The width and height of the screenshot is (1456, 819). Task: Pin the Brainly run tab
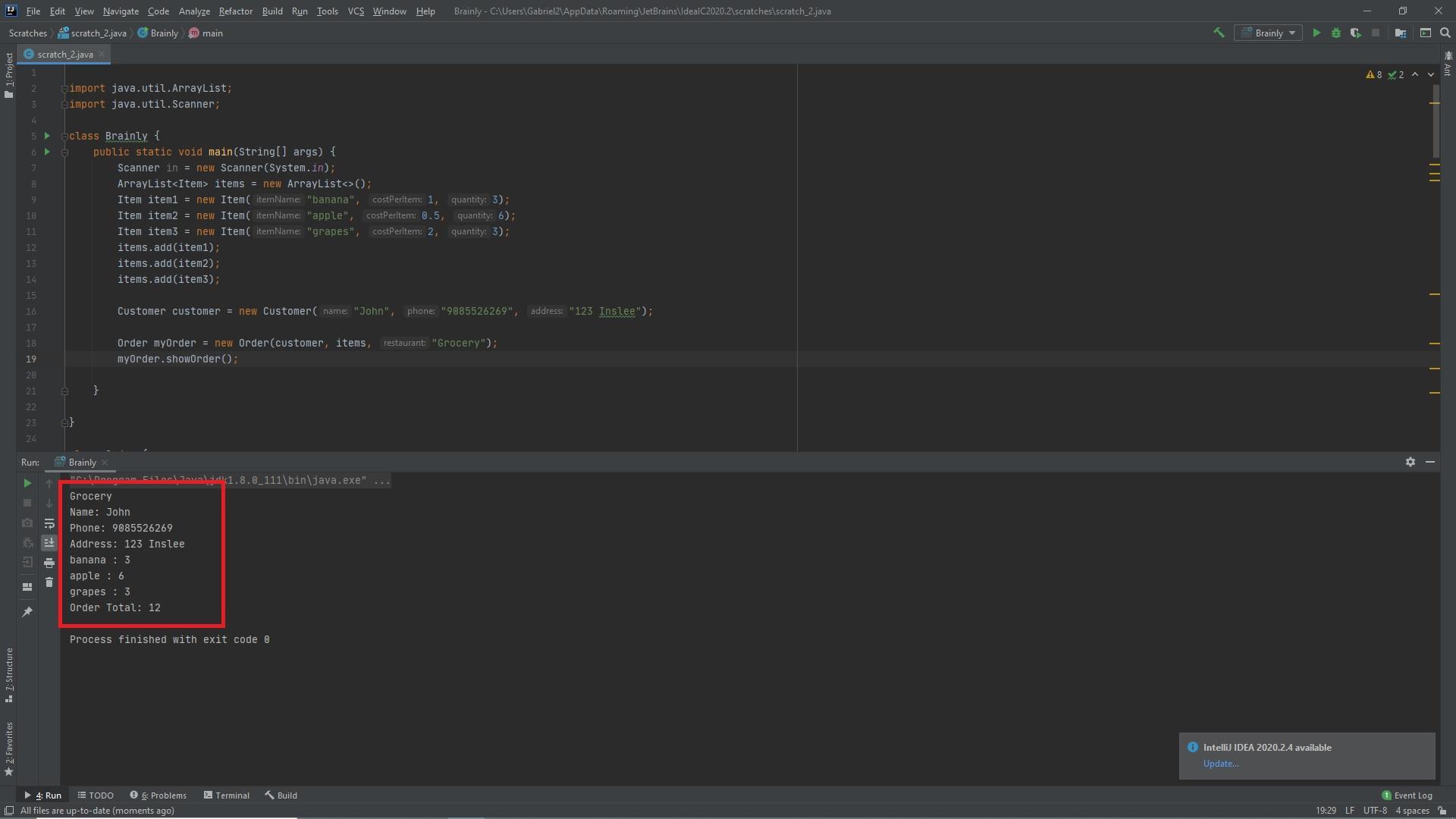[27, 612]
